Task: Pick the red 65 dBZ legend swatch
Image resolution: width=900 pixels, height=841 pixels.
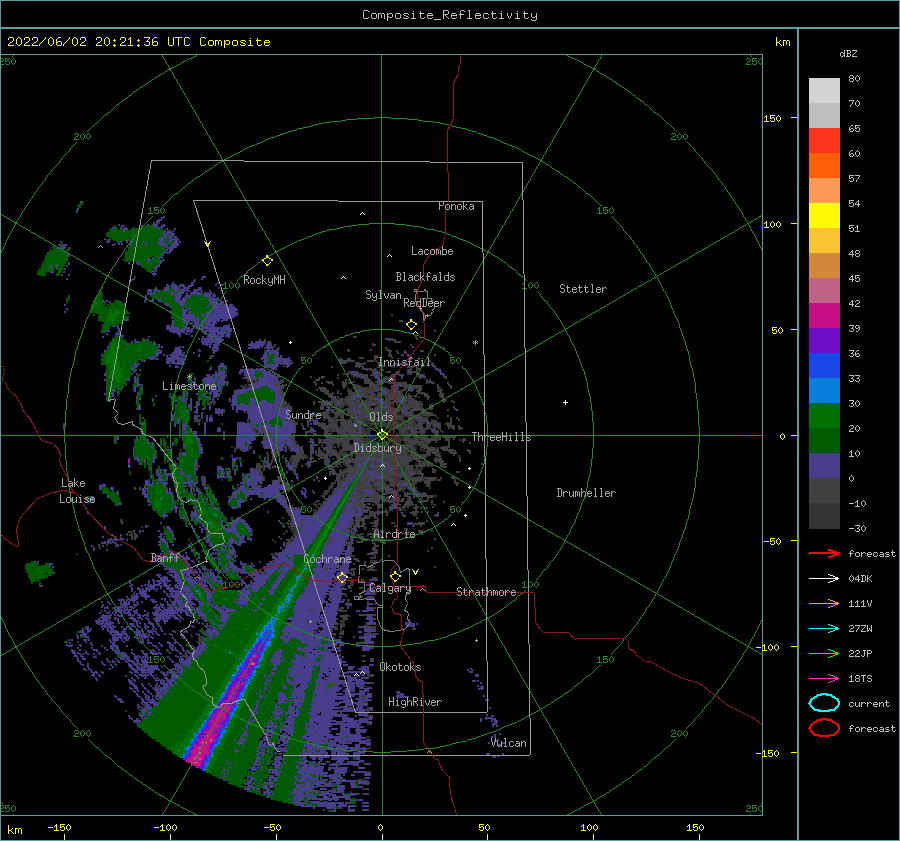Action: coord(824,141)
